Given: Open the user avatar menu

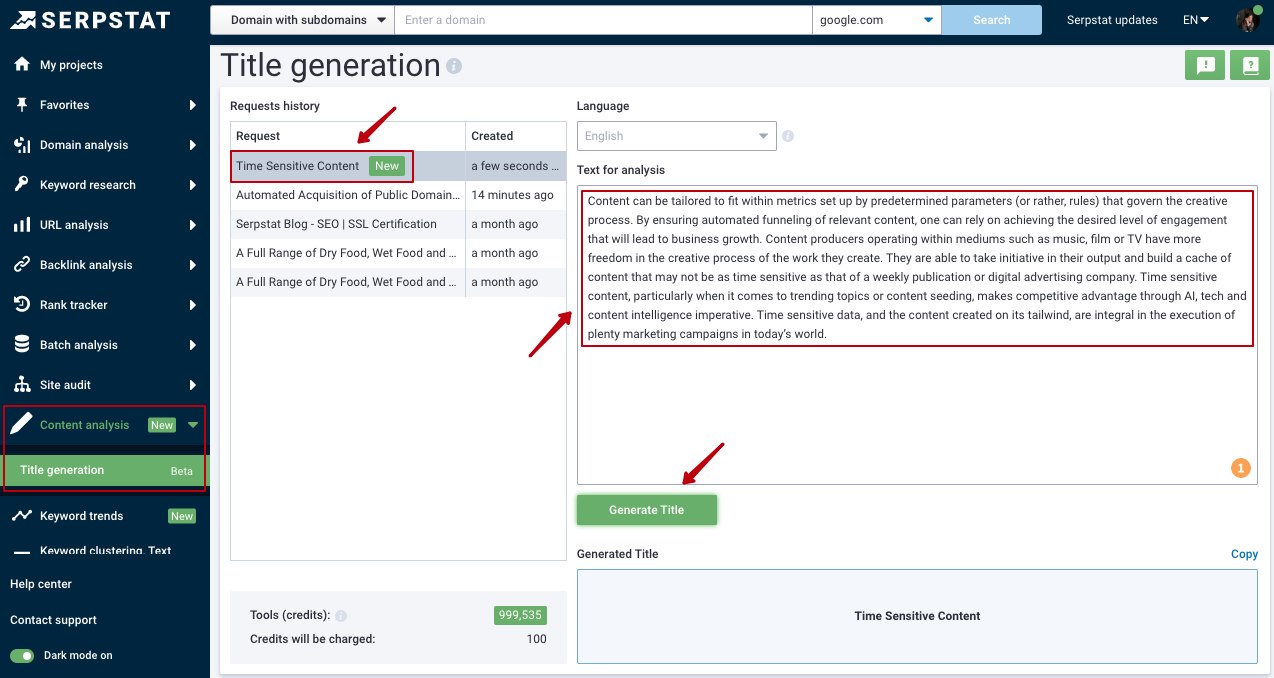Looking at the screenshot, I should pos(1248,19).
